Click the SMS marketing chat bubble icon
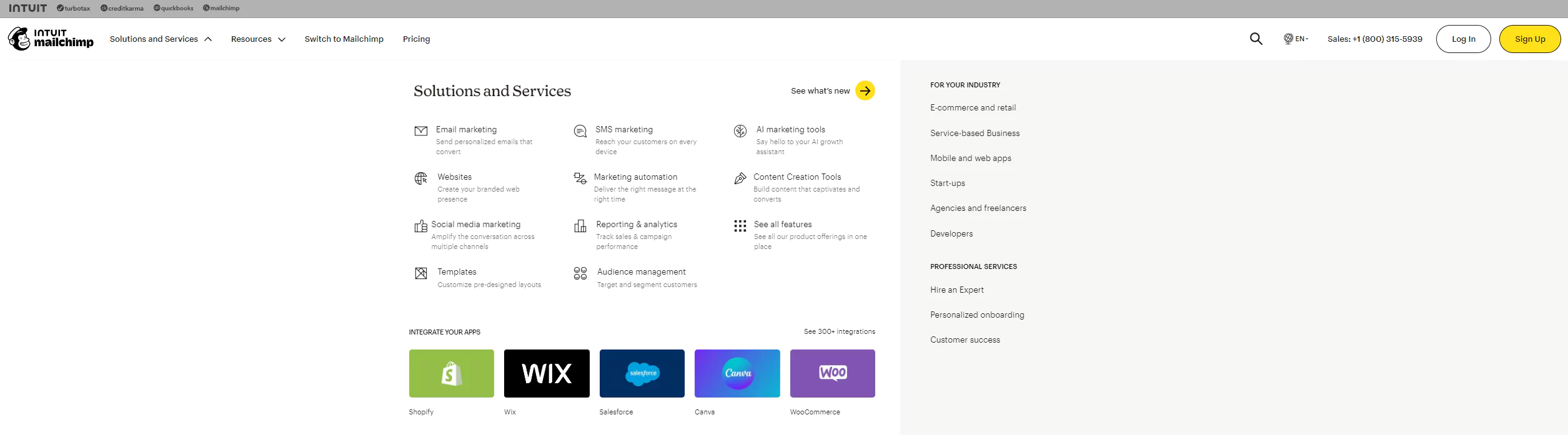The width and height of the screenshot is (1568, 435). [x=580, y=131]
